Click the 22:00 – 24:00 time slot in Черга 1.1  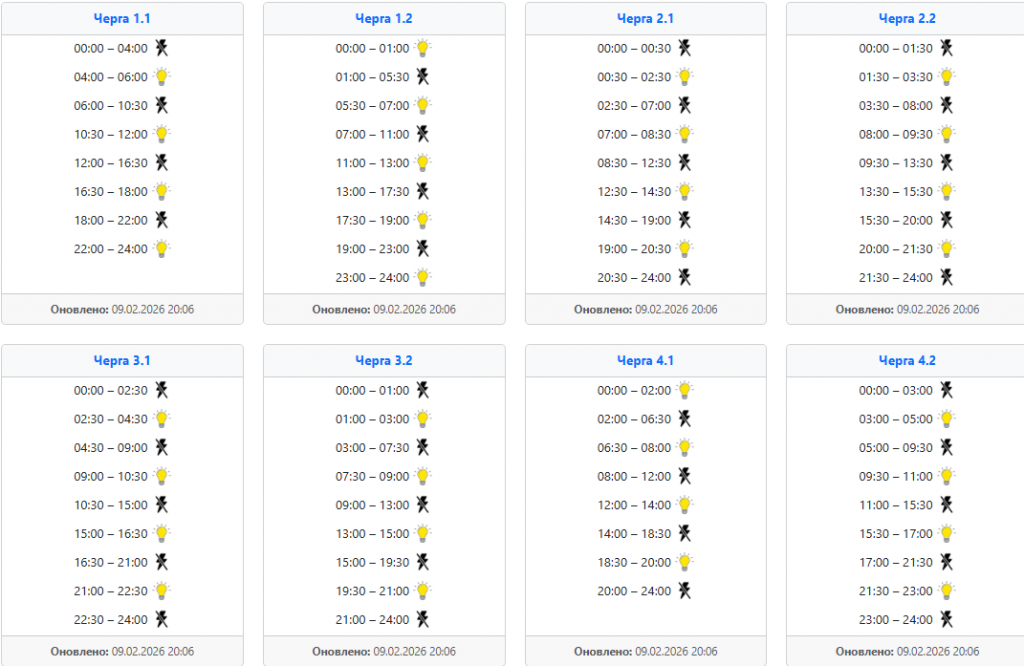pos(110,249)
